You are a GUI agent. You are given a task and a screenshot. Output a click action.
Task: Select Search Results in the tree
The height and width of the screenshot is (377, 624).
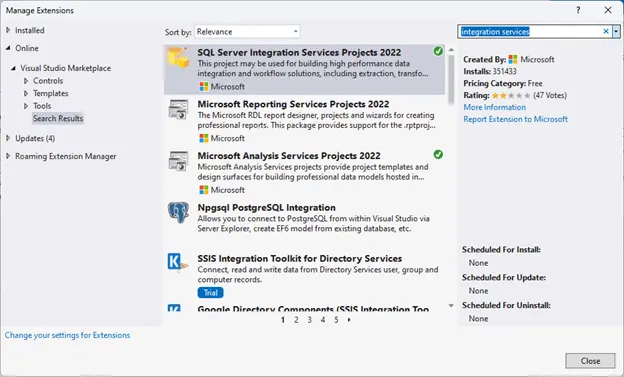58,118
